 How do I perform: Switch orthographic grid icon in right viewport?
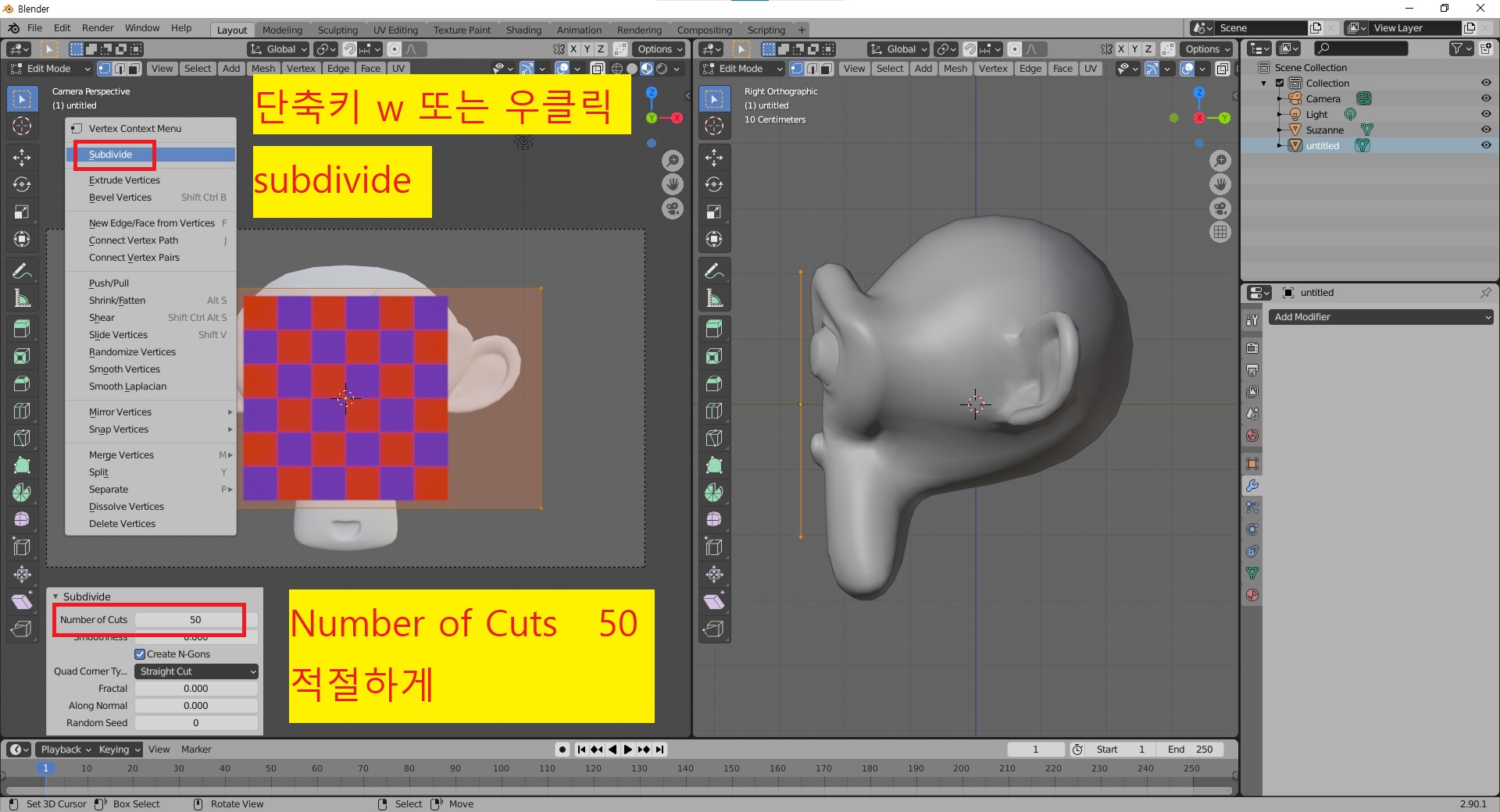[x=1220, y=232]
